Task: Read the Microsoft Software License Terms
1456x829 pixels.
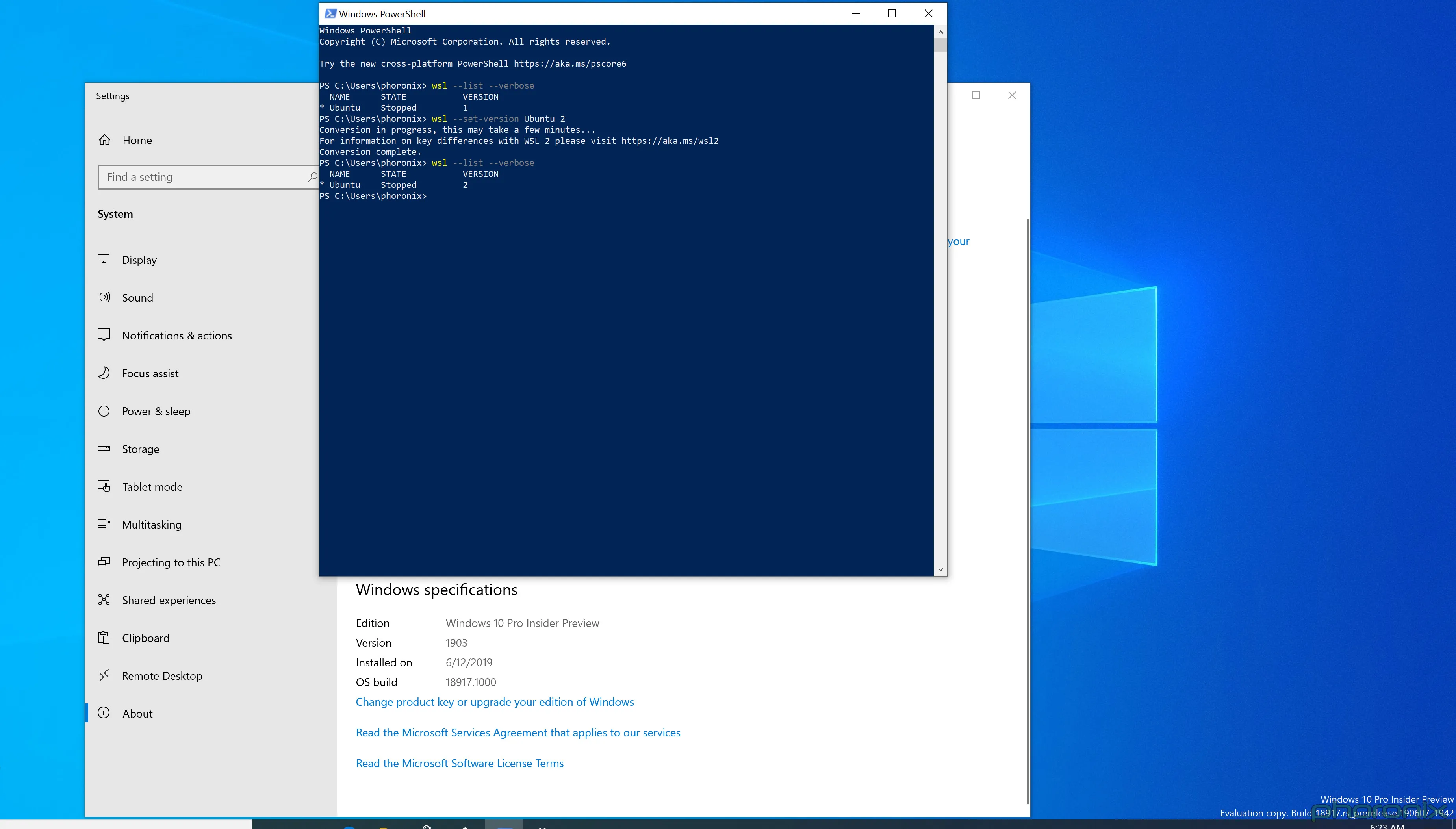Action: point(459,764)
